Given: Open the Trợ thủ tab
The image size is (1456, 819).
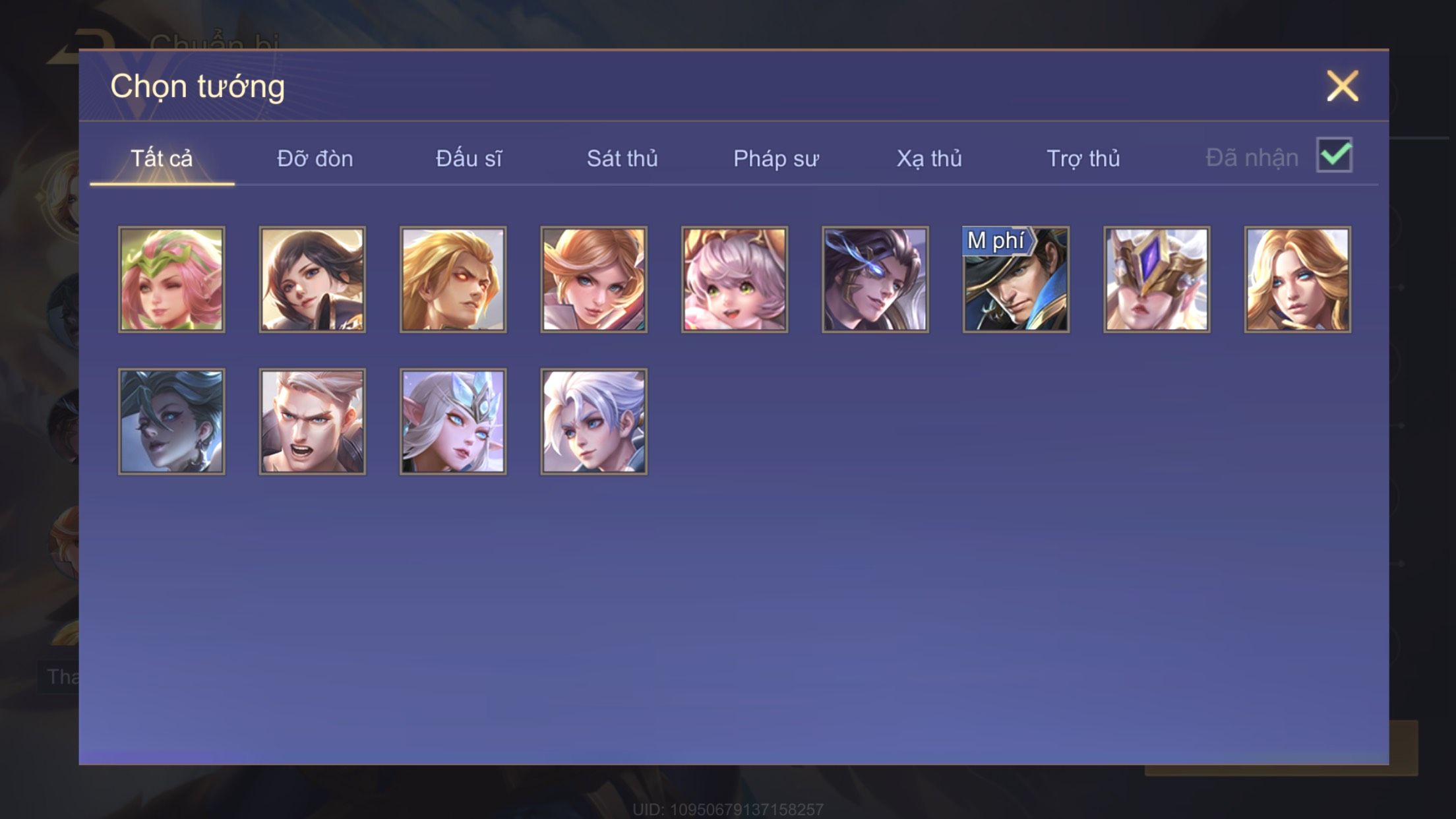Looking at the screenshot, I should (x=1083, y=158).
